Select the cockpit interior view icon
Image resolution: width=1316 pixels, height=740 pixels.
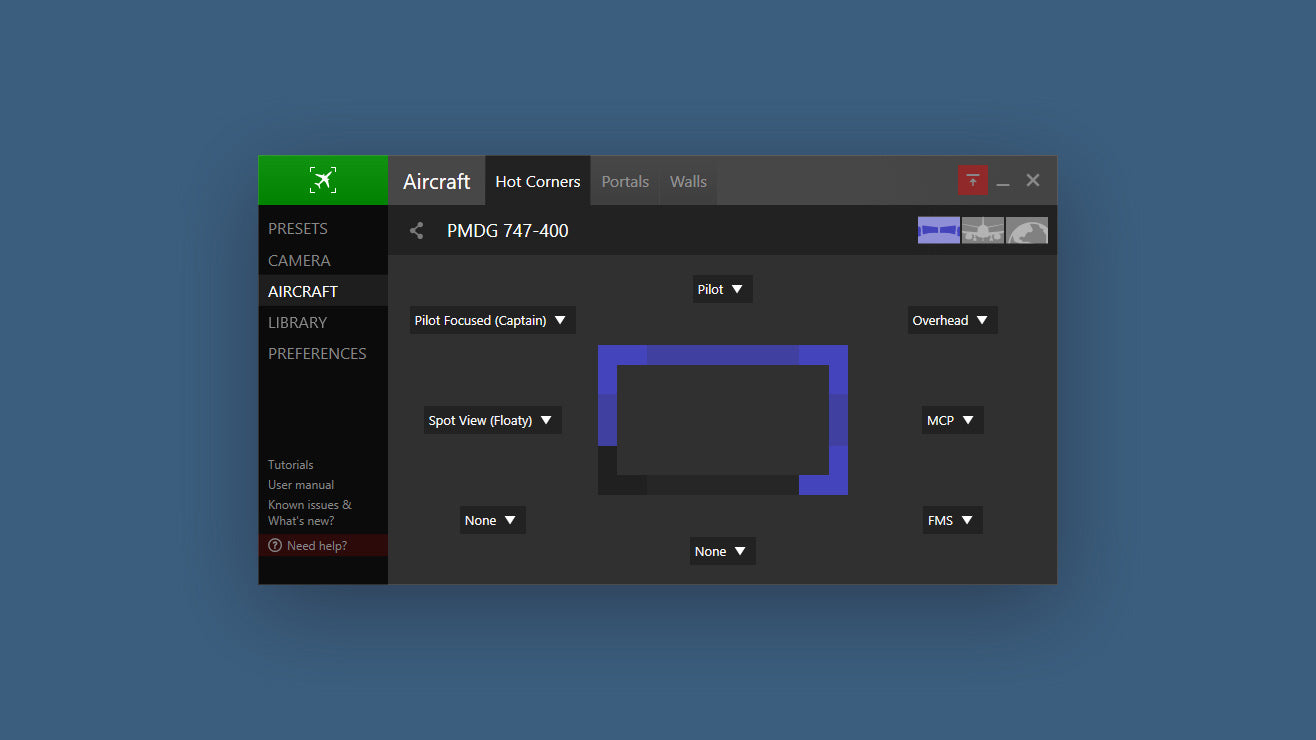(938, 230)
